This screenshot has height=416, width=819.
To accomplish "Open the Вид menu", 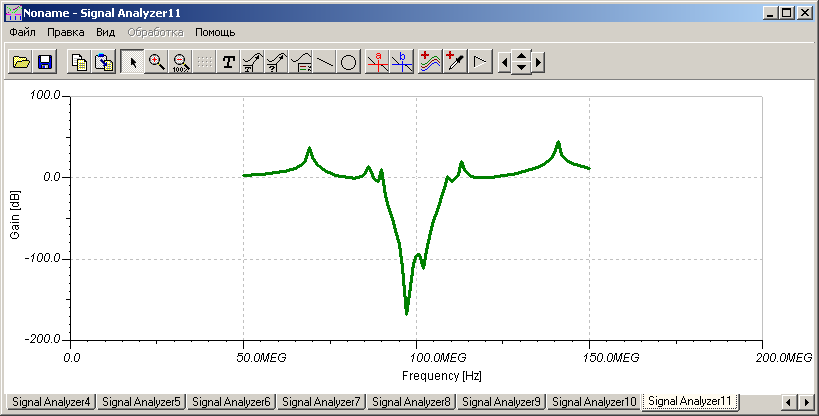I will 106,32.
